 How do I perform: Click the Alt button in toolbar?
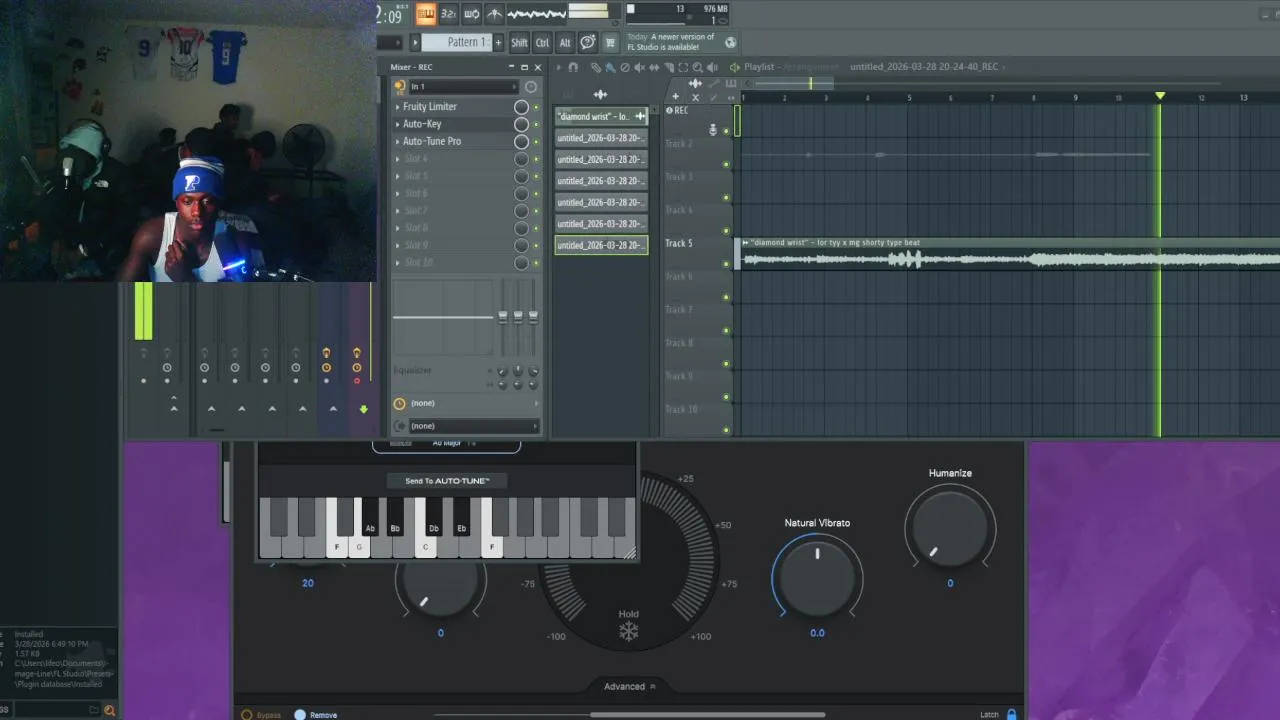[x=565, y=43]
